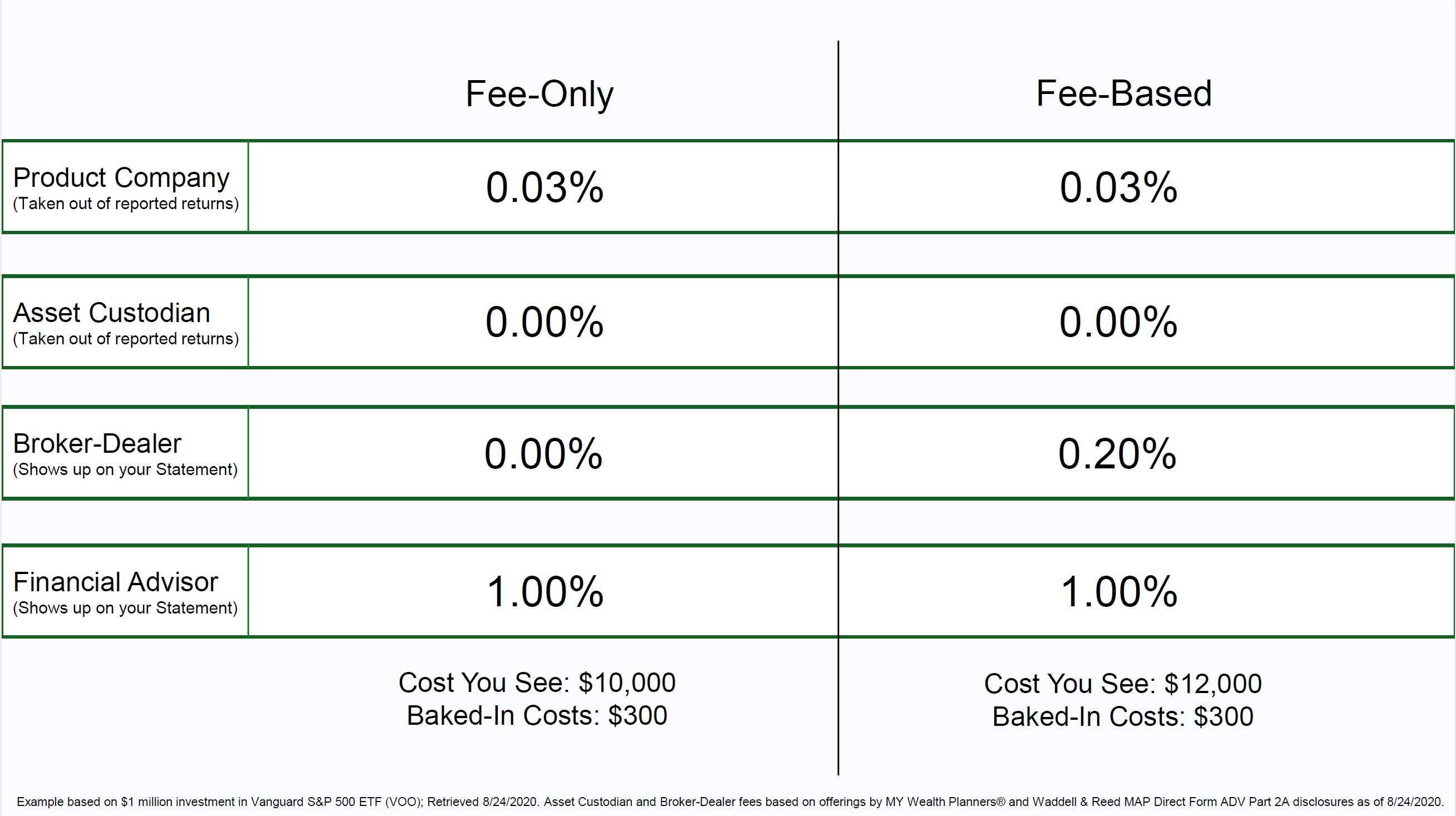This screenshot has height=816, width=1456.
Task: Select the Product Company row label
Action: point(121,177)
